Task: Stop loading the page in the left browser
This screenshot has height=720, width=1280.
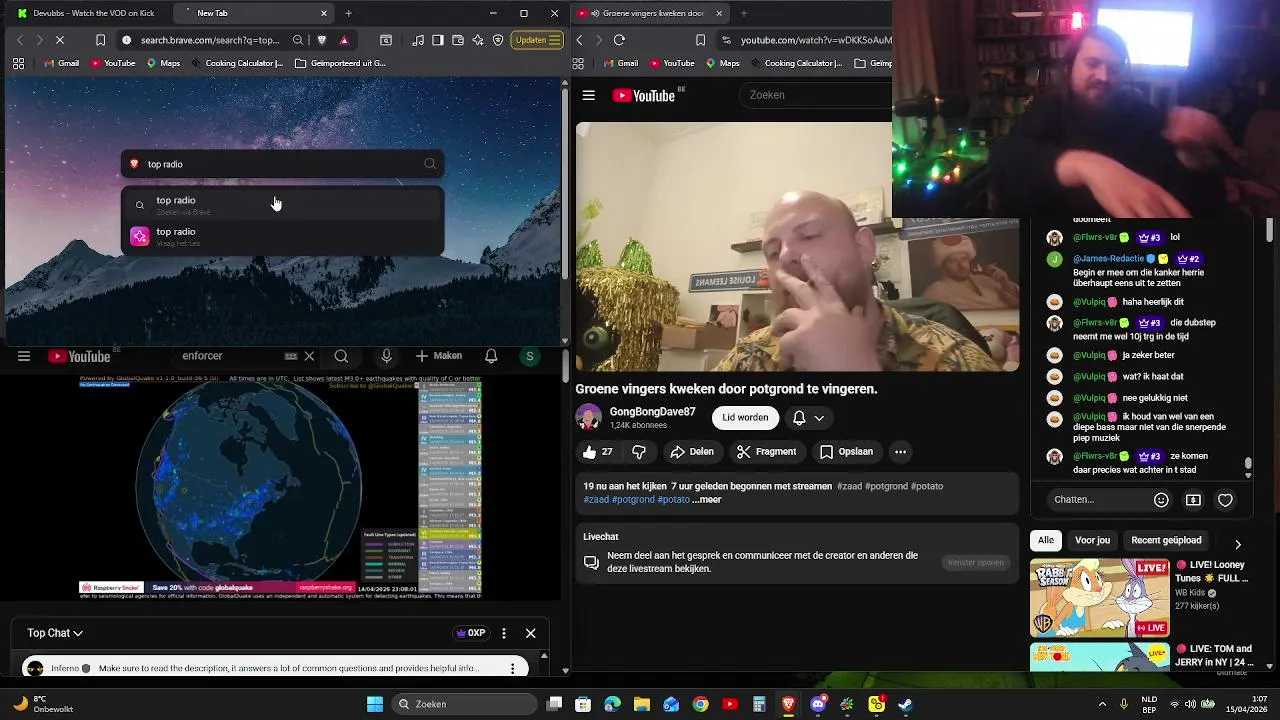Action: coord(60,40)
